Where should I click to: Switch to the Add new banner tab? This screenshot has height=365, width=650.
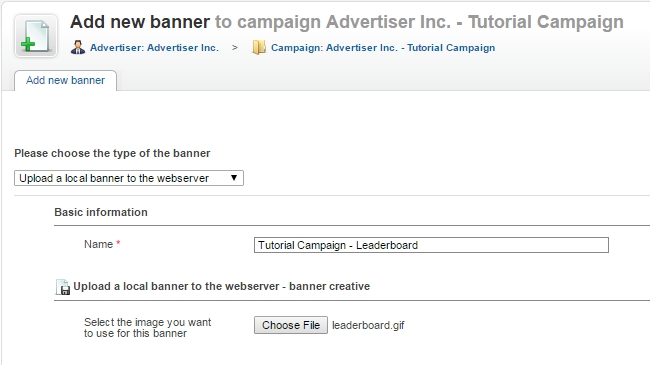click(65, 80)
